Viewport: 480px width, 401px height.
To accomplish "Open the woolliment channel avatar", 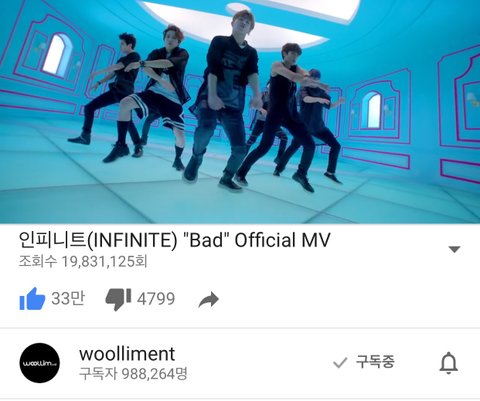I will [40, 363].
